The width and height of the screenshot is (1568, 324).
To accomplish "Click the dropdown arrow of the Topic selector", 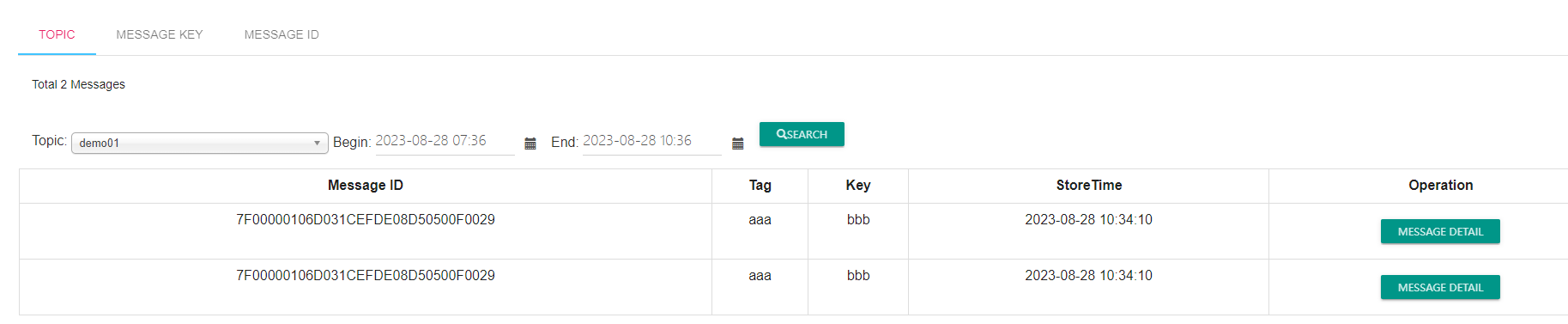I will pyautogui.click(x=317, y=144).
